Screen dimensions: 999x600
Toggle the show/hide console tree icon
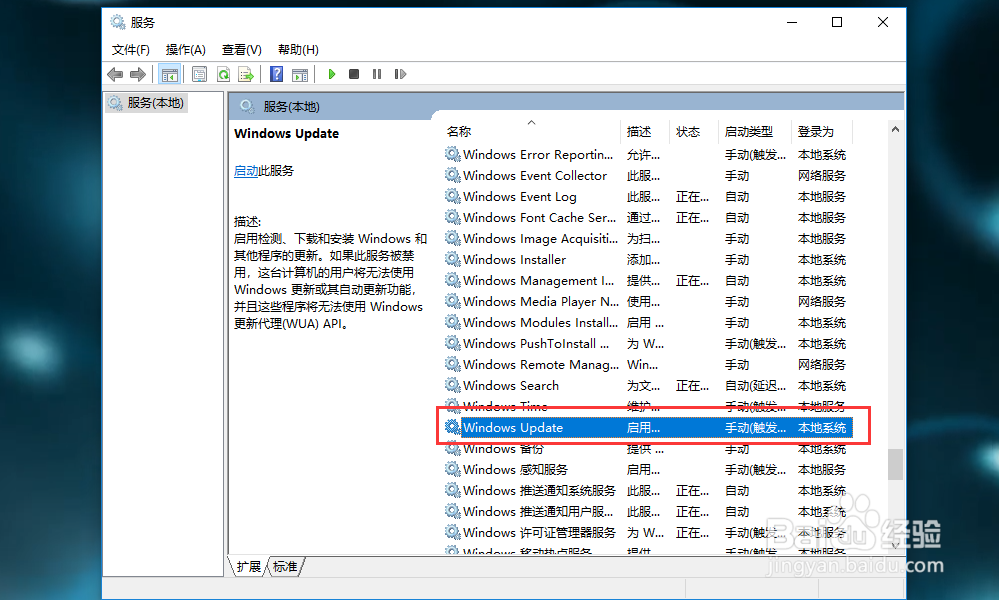(169, 75)
